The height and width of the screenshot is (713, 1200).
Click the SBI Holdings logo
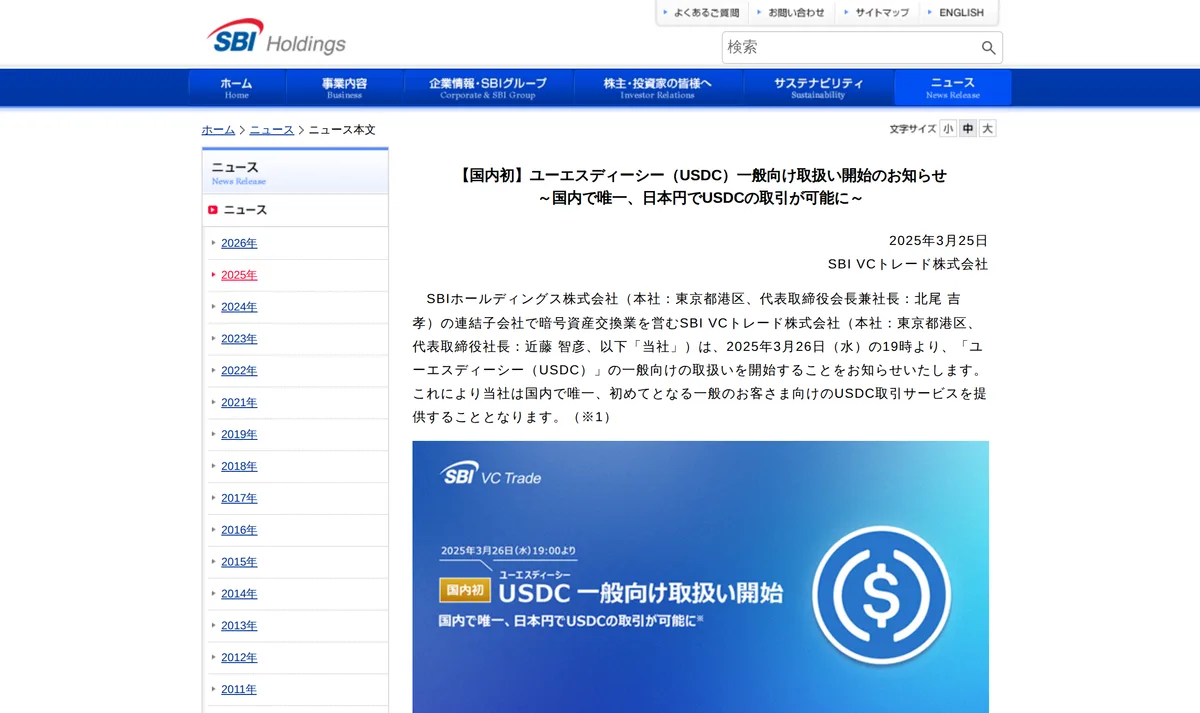[x=276, y=38]
